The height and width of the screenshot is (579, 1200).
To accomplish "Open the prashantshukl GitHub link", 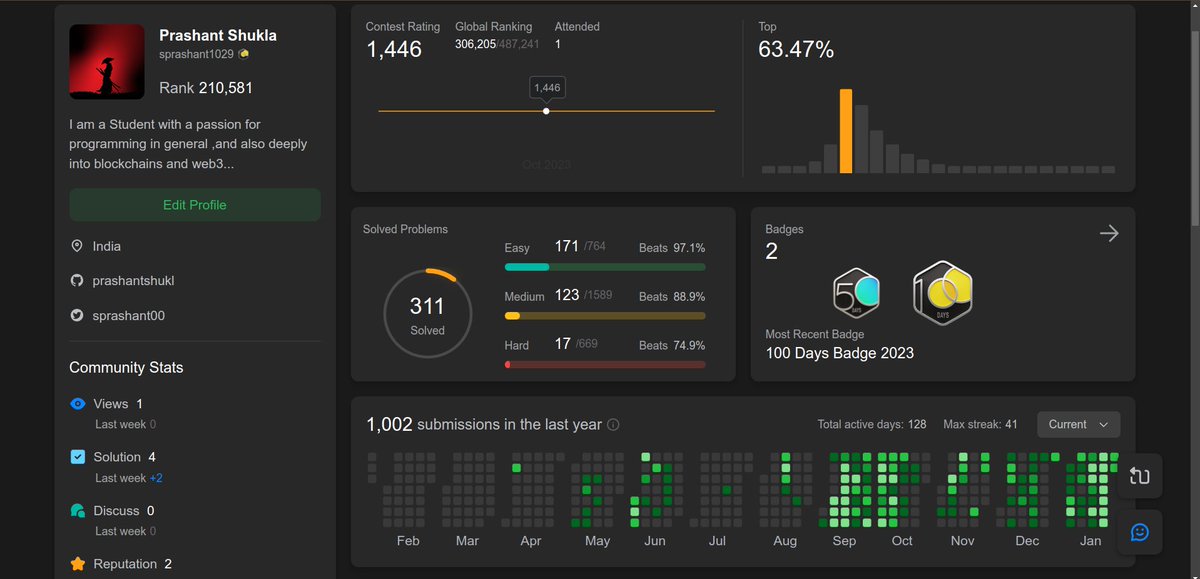I will (133, 281).
